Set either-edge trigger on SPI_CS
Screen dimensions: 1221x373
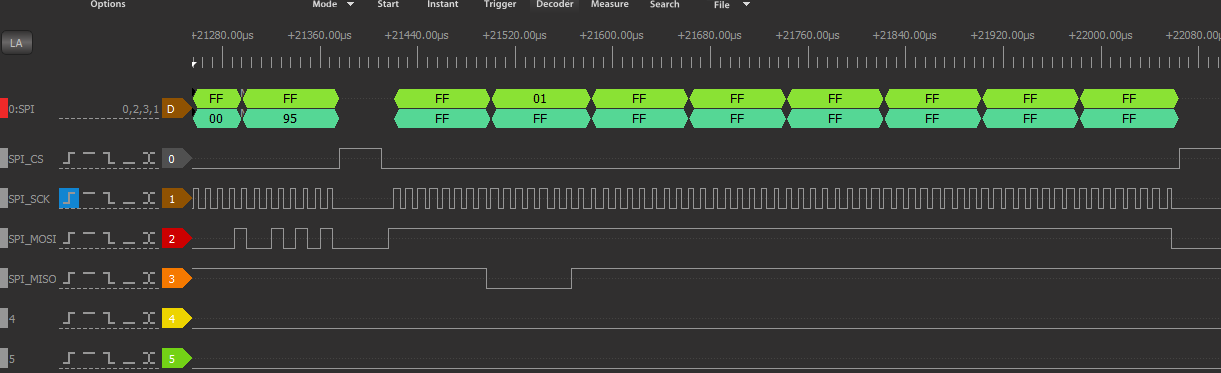[x=148, y=159]
